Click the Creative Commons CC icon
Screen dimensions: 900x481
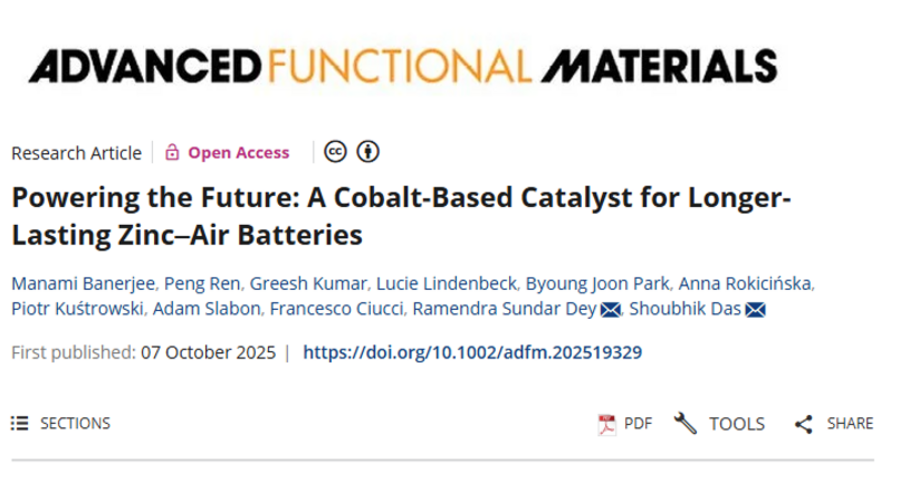336,152
